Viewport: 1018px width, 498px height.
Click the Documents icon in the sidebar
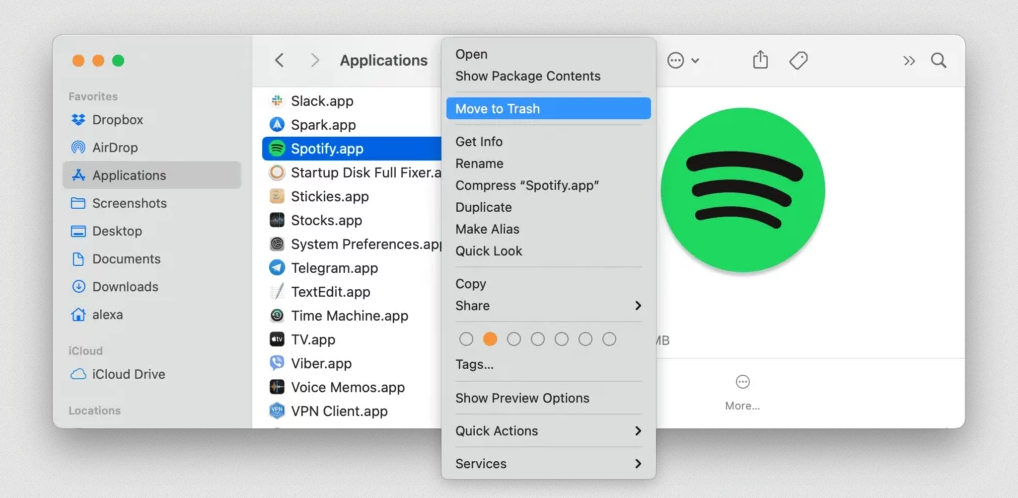coord(78,259)
